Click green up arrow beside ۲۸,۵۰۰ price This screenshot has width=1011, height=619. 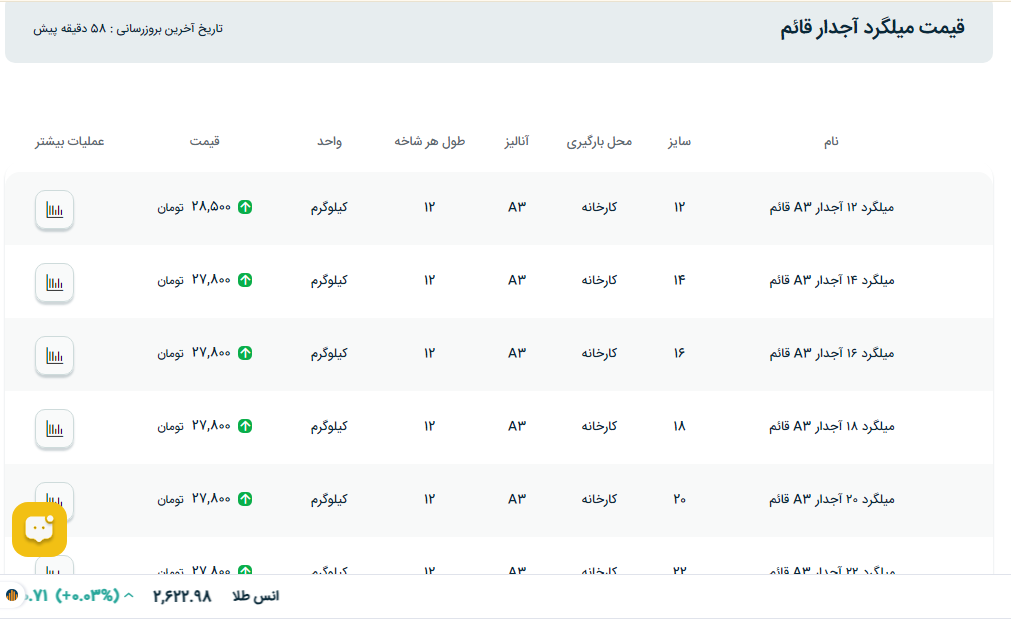(245, 207)
